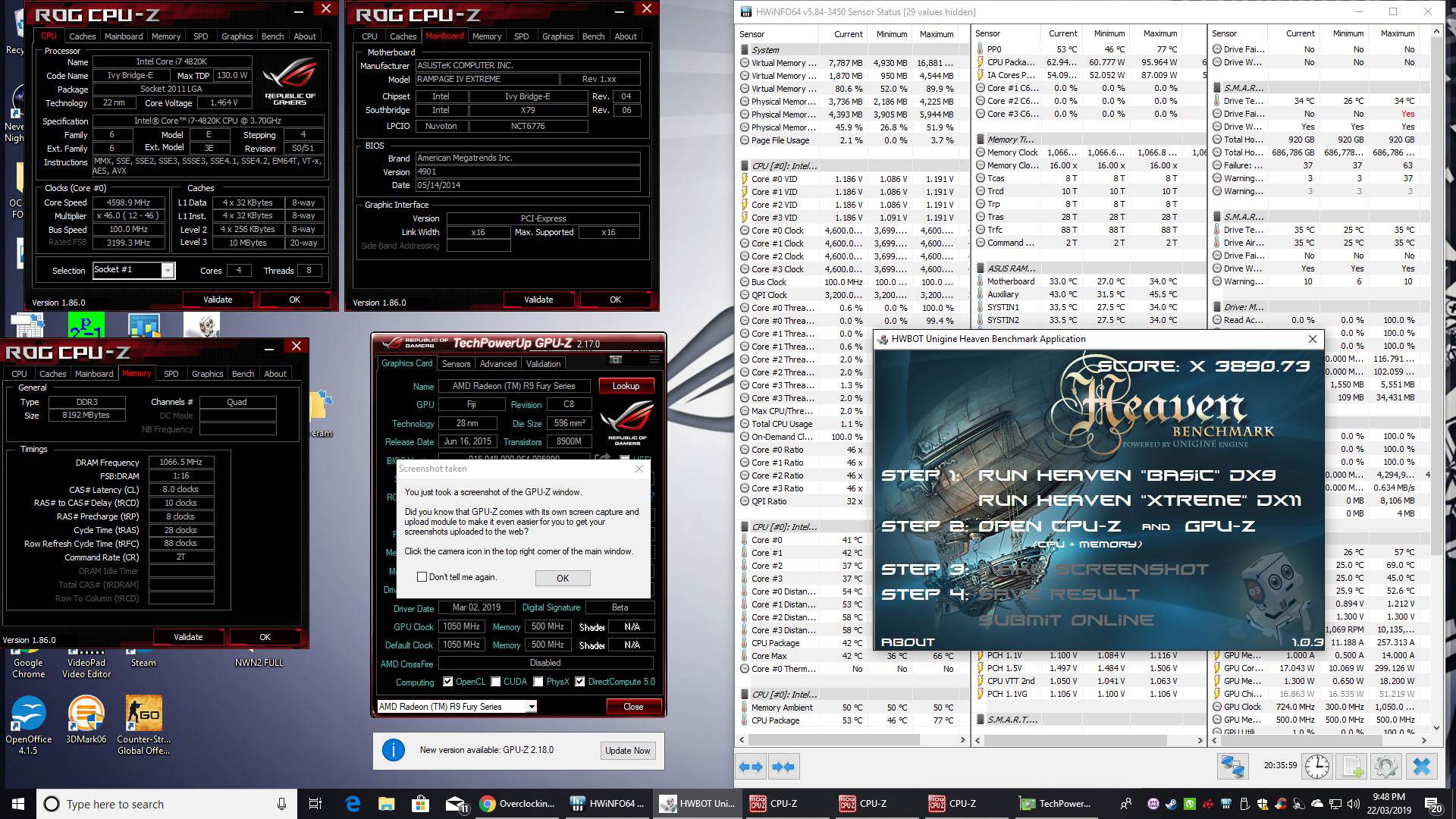Image resolution: width=1456 pixels, height=819 pixels.
Task: Click Update Now for GPU-Z 2.18.0
Action: pyautogui.click(x=627, y=751)
